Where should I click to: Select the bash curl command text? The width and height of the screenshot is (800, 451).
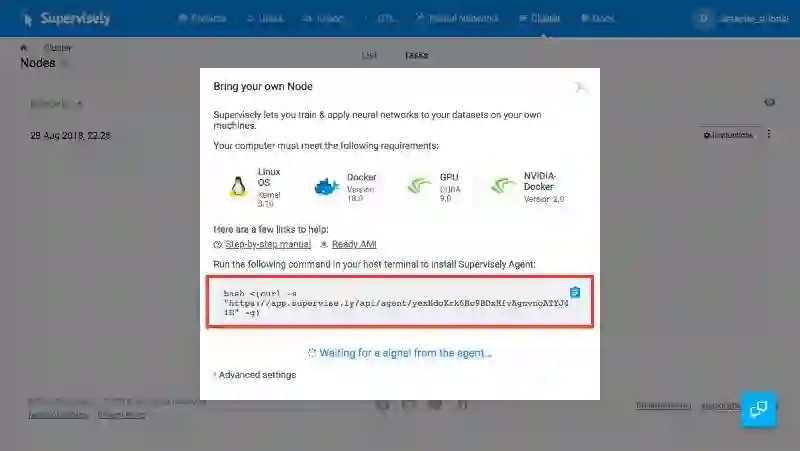point(395,303)
